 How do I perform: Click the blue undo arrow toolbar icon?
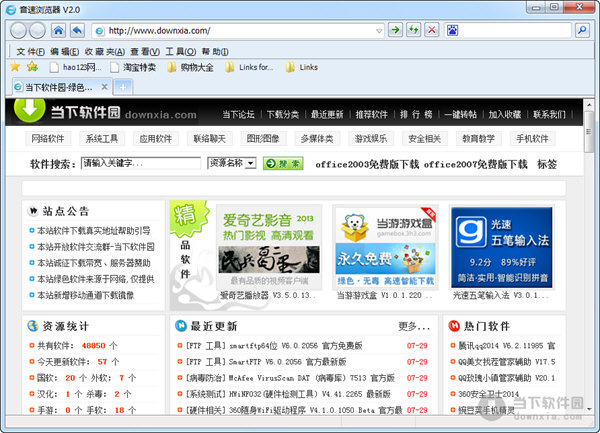77,30
